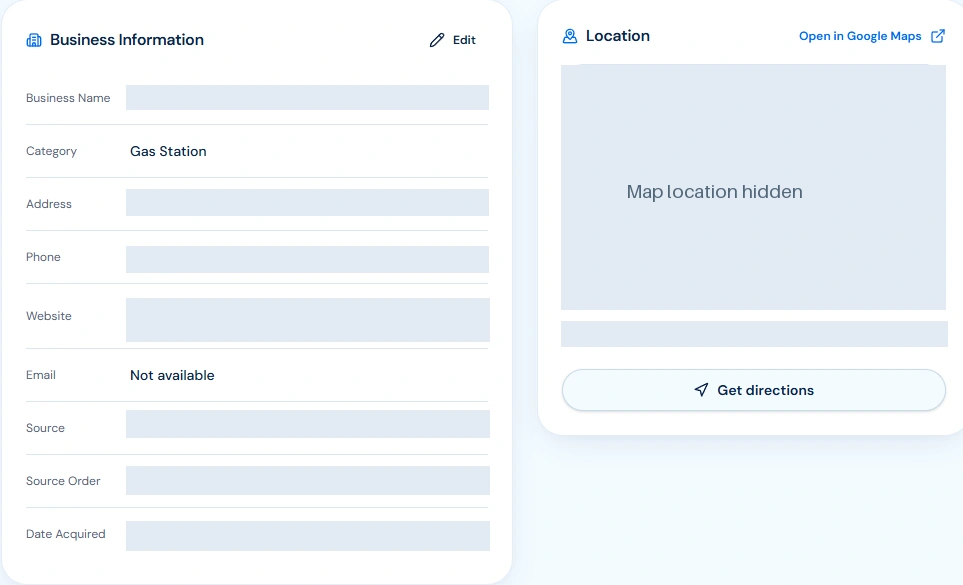Click the hidden Date Acquired value
The width and height of the screenshot is (963, 585).
click(x=308, y=536)
